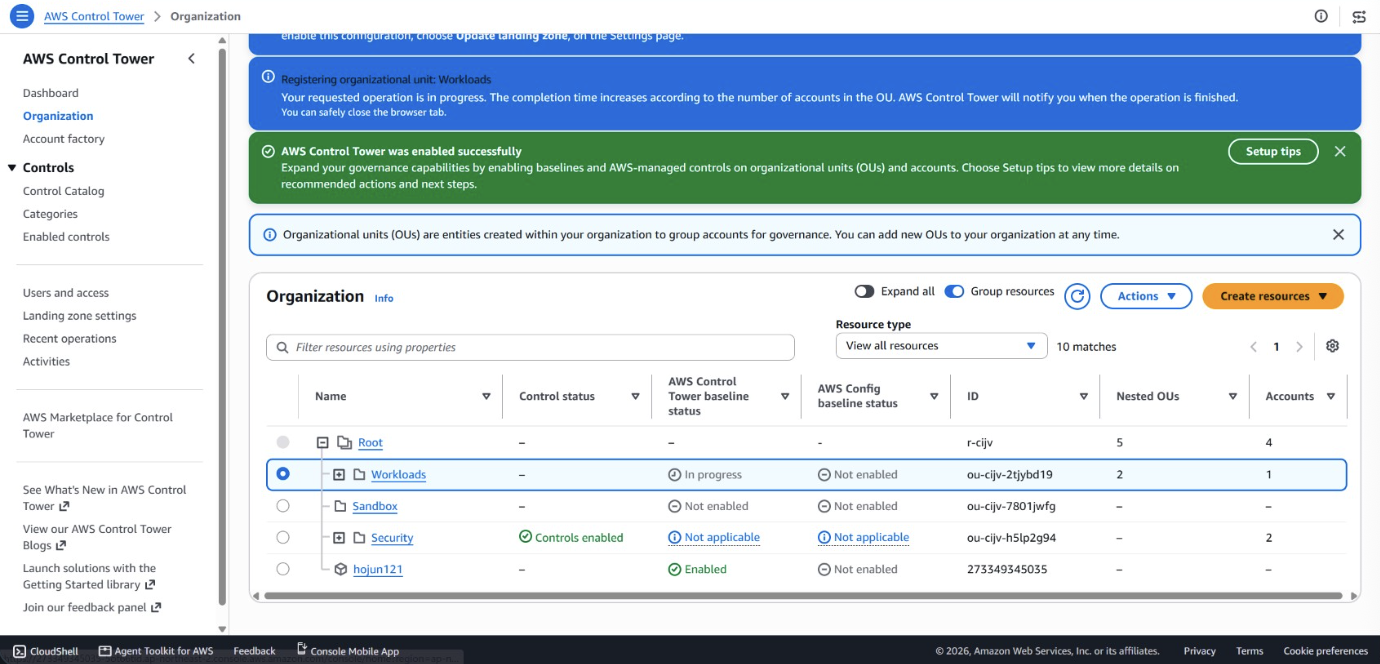
Task: Collapse the Root tree node
Action: tap(323, 442)
